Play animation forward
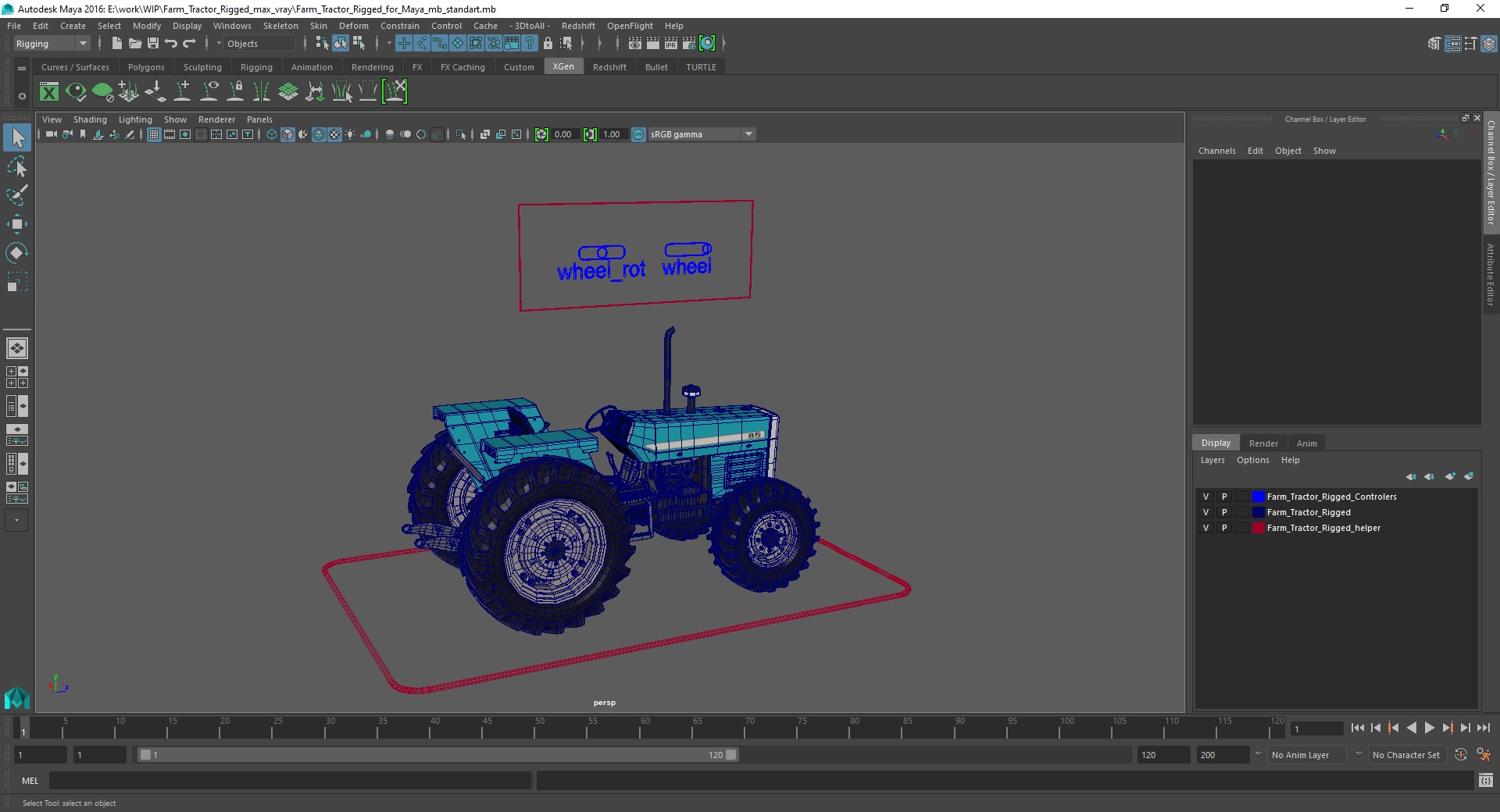The height and width of the screenshot is (812, 1500). (x=1430, y=728)
